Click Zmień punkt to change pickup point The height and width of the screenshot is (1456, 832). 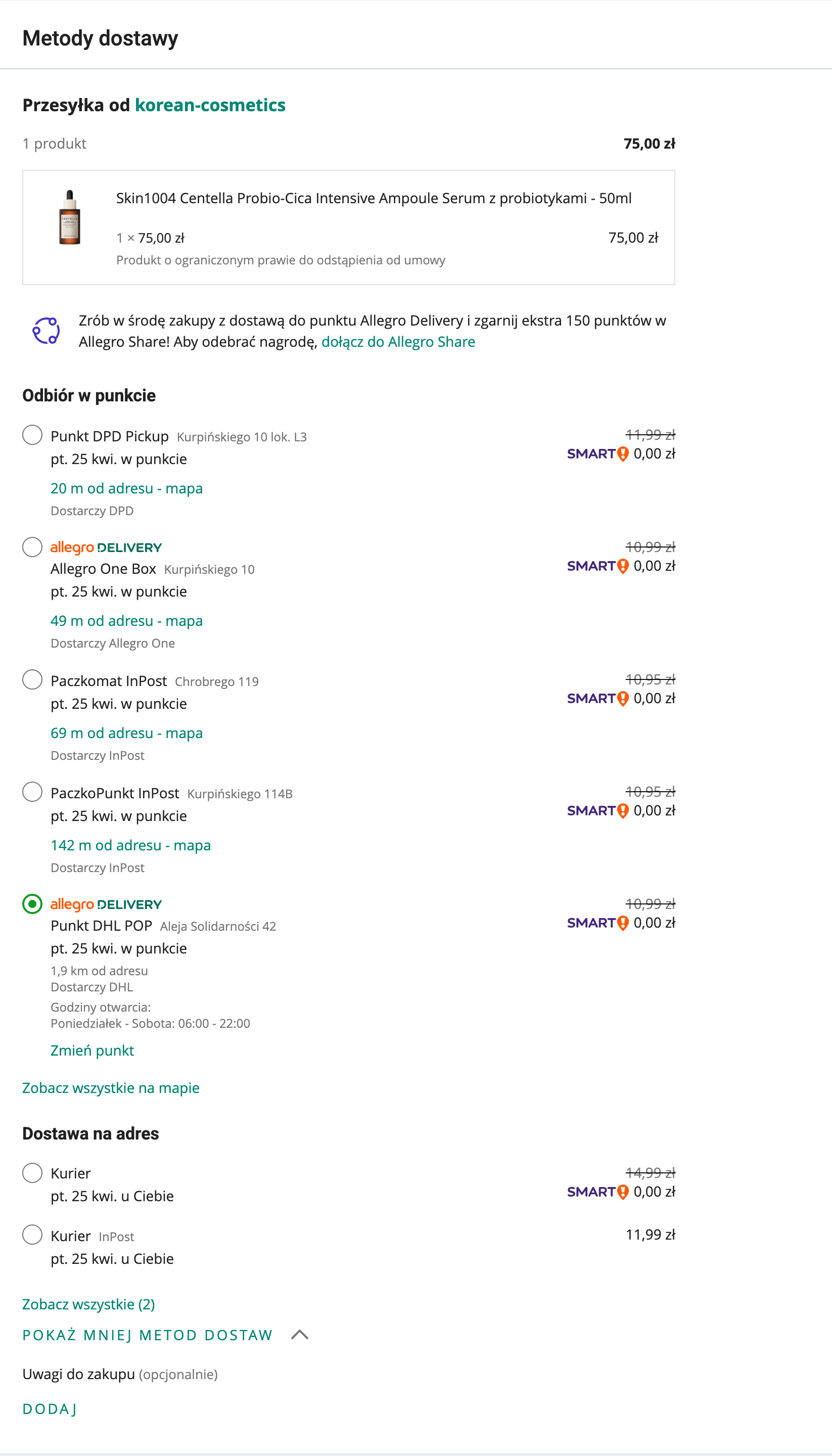click(92, 1050)
